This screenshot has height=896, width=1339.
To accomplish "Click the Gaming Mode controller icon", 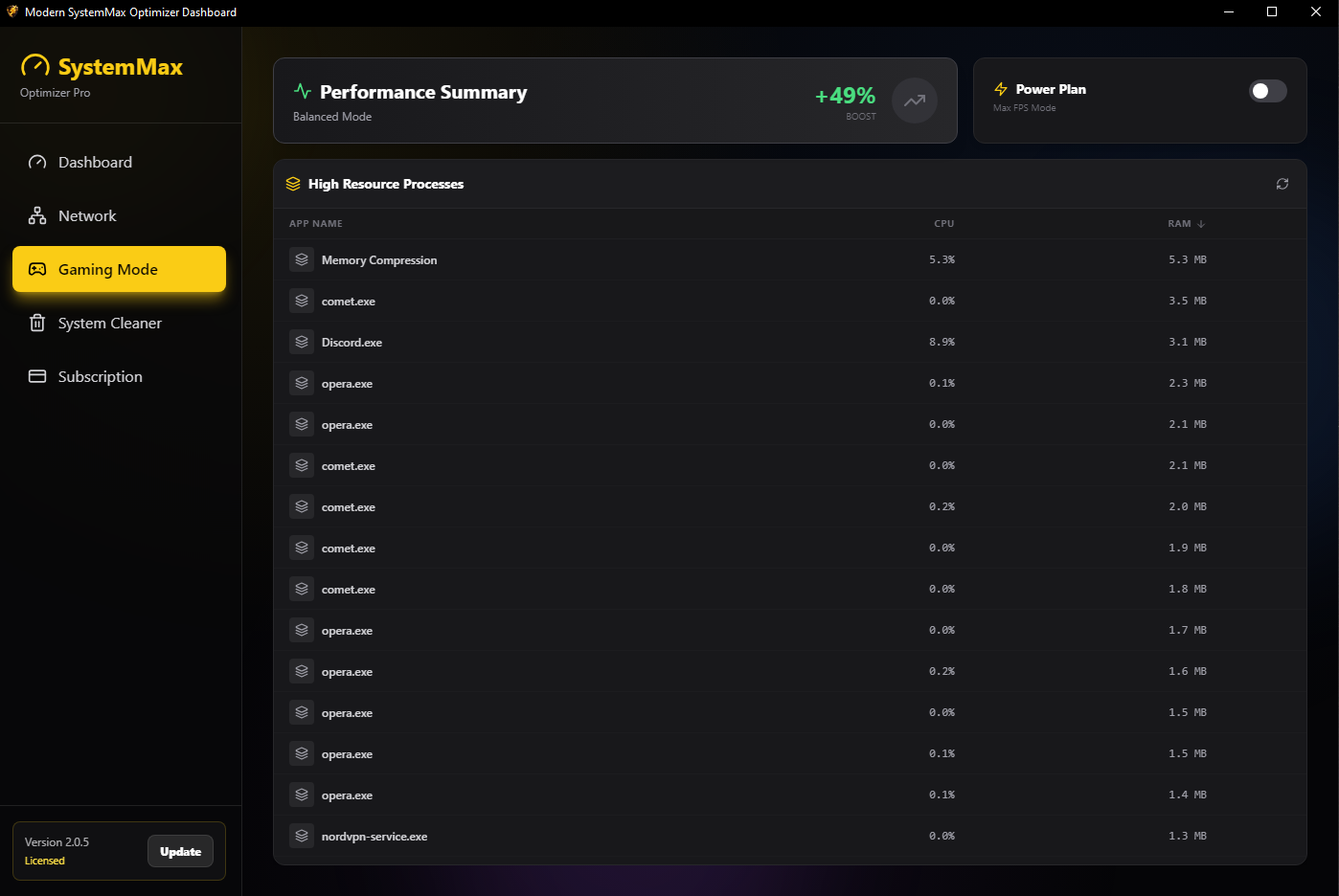I will click(x=37, y=269).
